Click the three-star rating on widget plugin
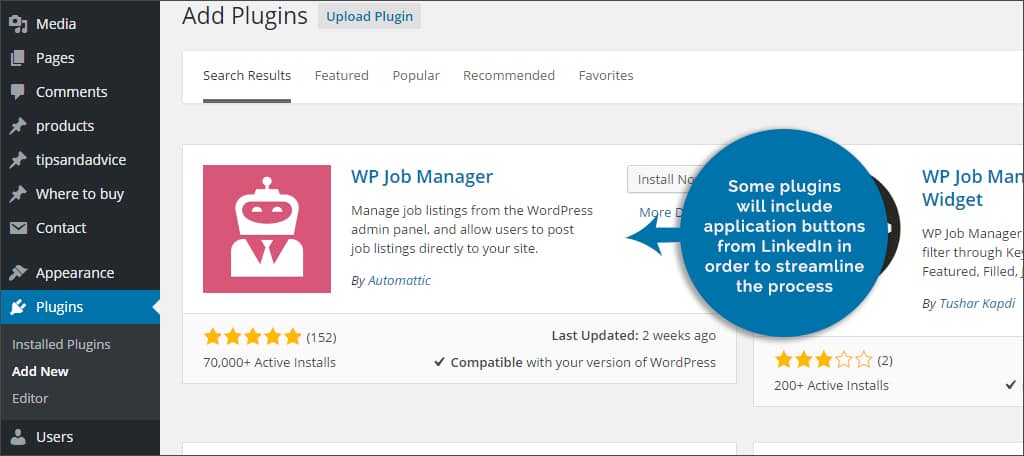 point(824,359)
